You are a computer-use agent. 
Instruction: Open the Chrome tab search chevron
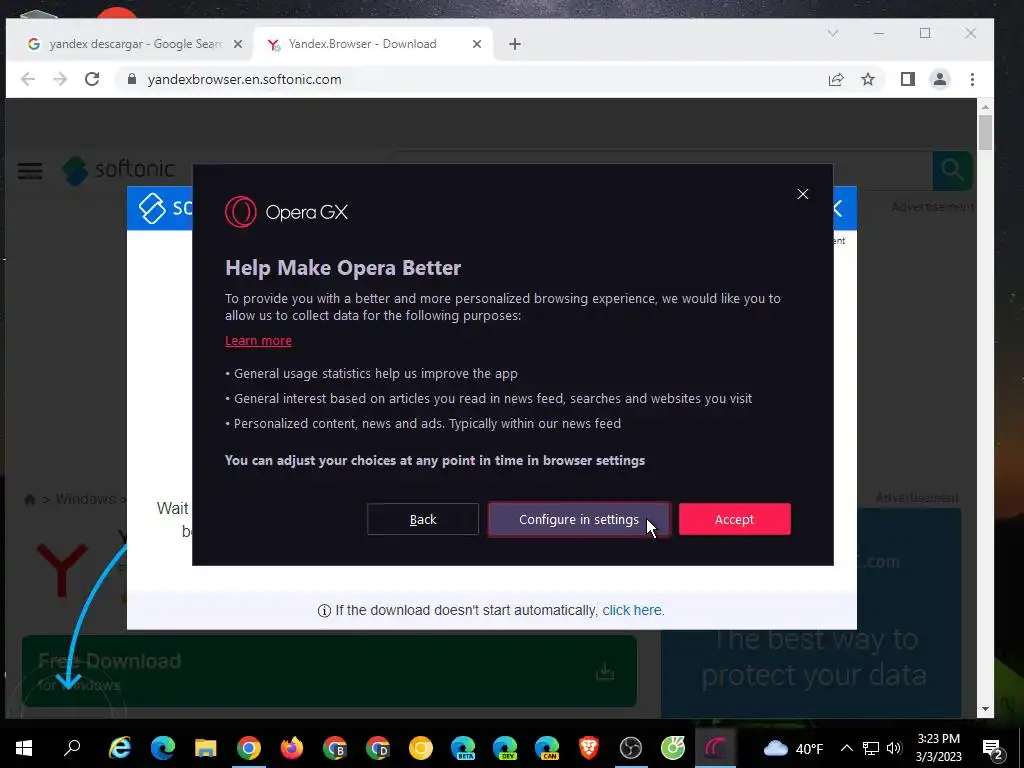click(x=833, y=33)
